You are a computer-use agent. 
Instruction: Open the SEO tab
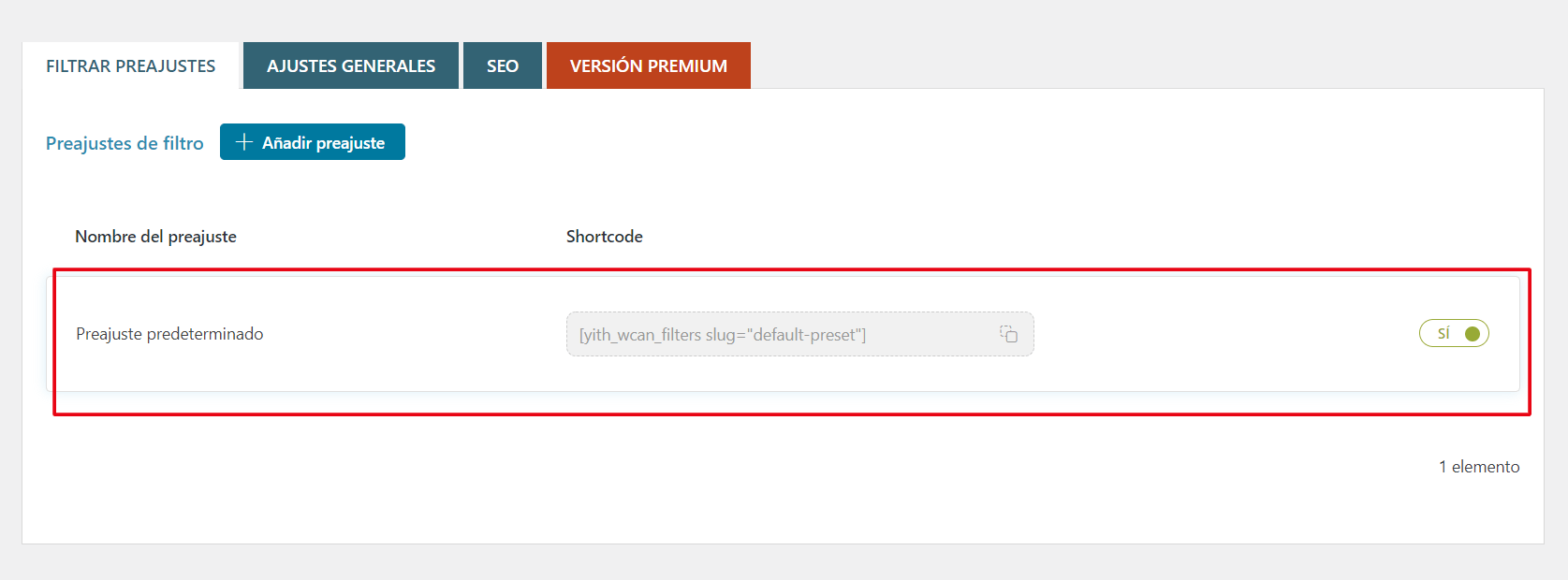click(x=503, y=65)
